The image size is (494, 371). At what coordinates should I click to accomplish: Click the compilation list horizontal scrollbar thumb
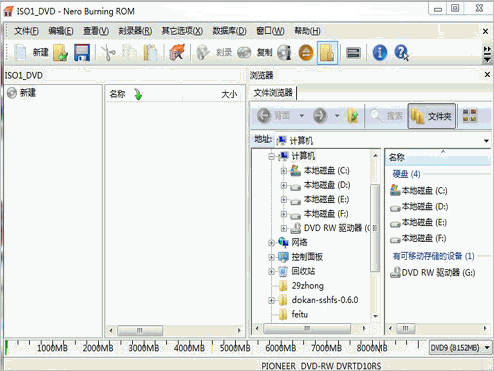click(x=140, y=330)
